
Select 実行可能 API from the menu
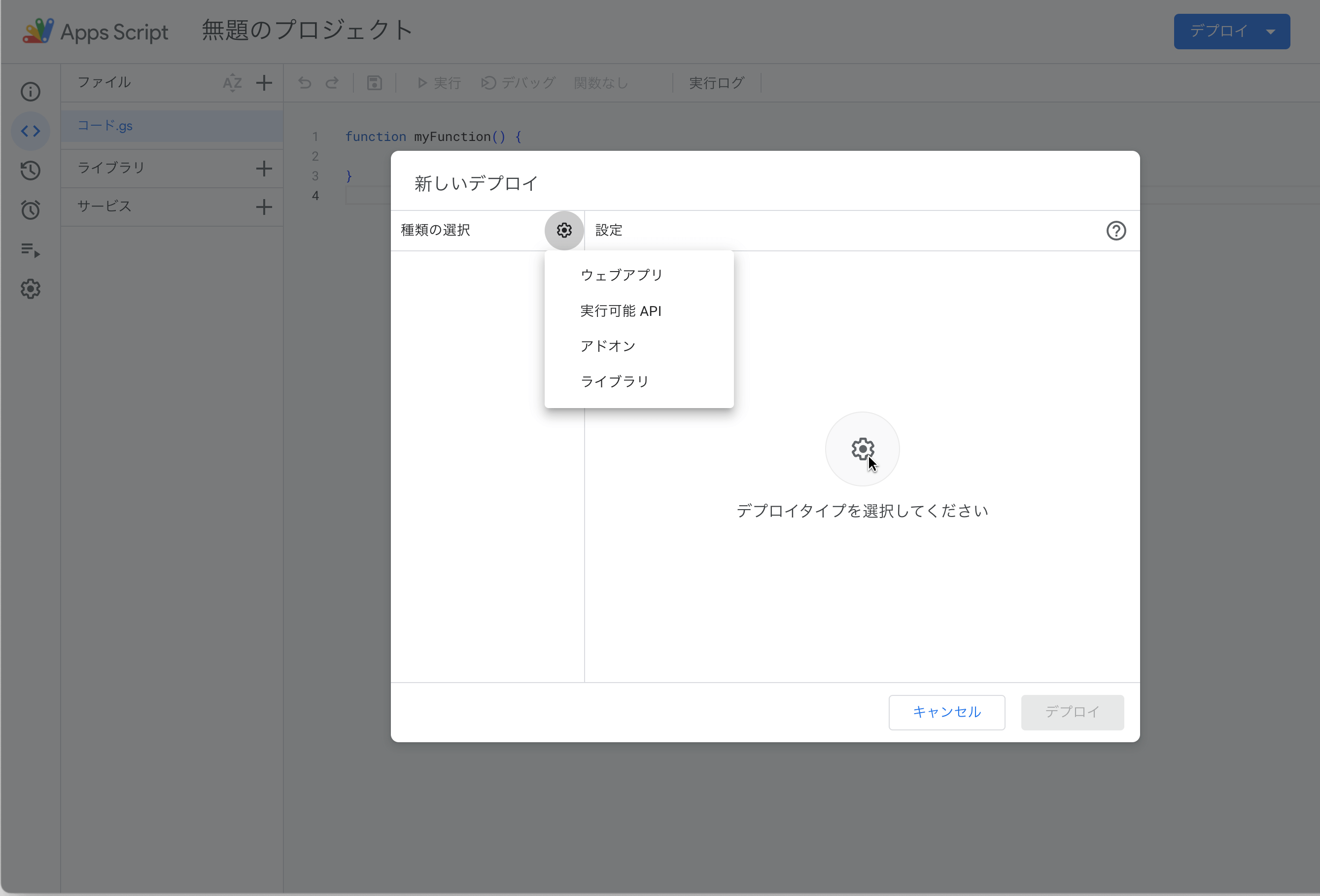click(620, 311)
